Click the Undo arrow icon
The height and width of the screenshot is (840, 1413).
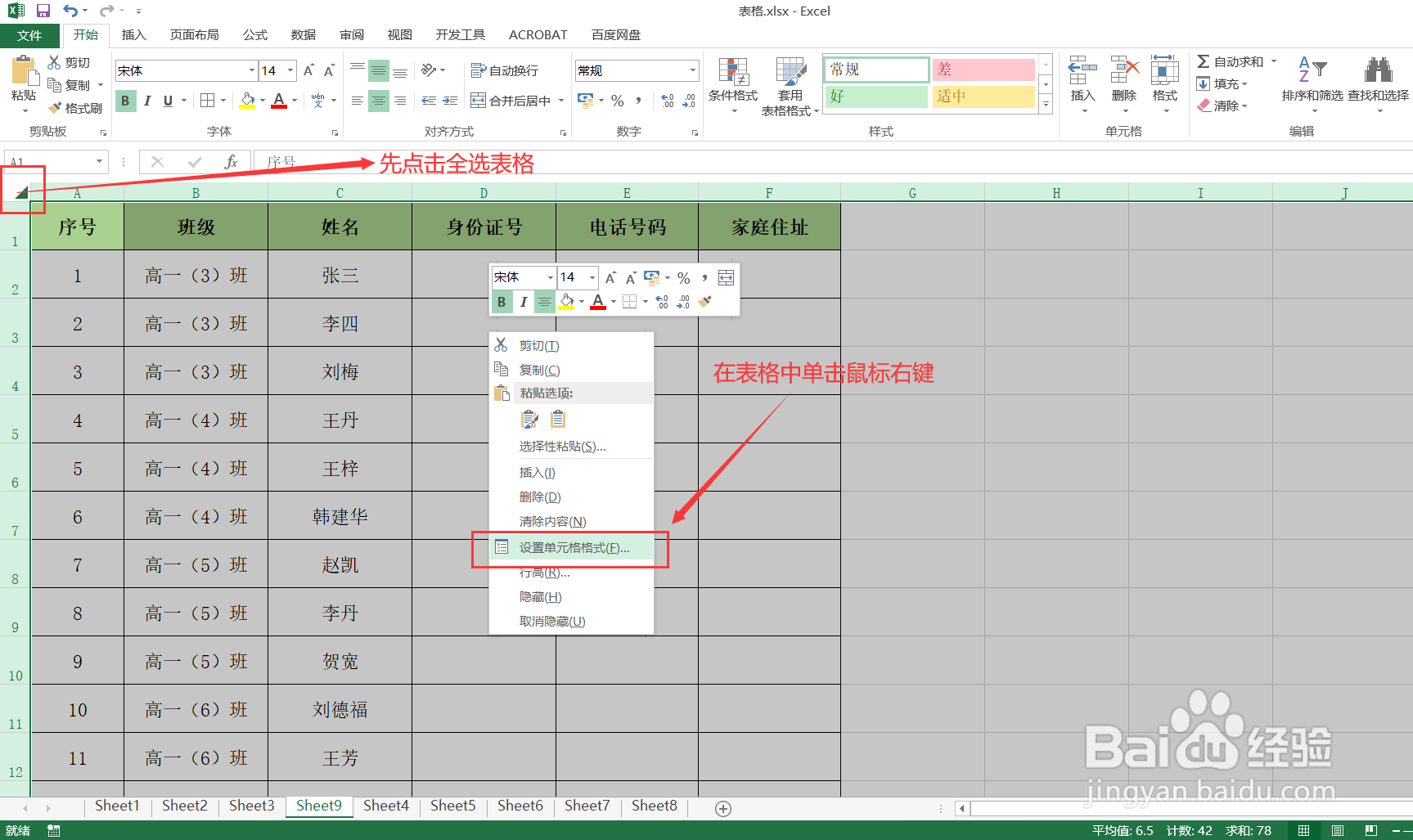click(71, 11)
